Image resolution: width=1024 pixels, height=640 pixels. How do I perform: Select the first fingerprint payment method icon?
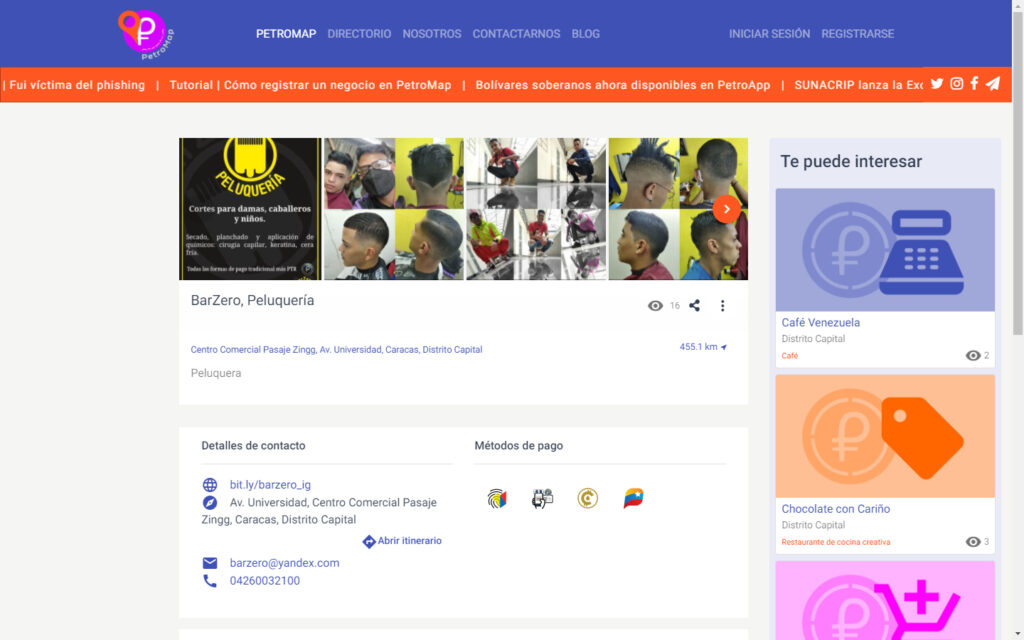point(497,498)
